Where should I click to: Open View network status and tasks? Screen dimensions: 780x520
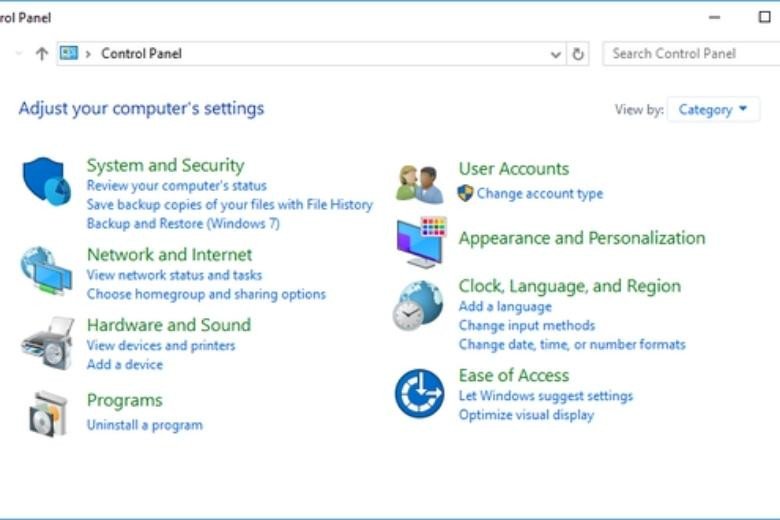(174, 275)
